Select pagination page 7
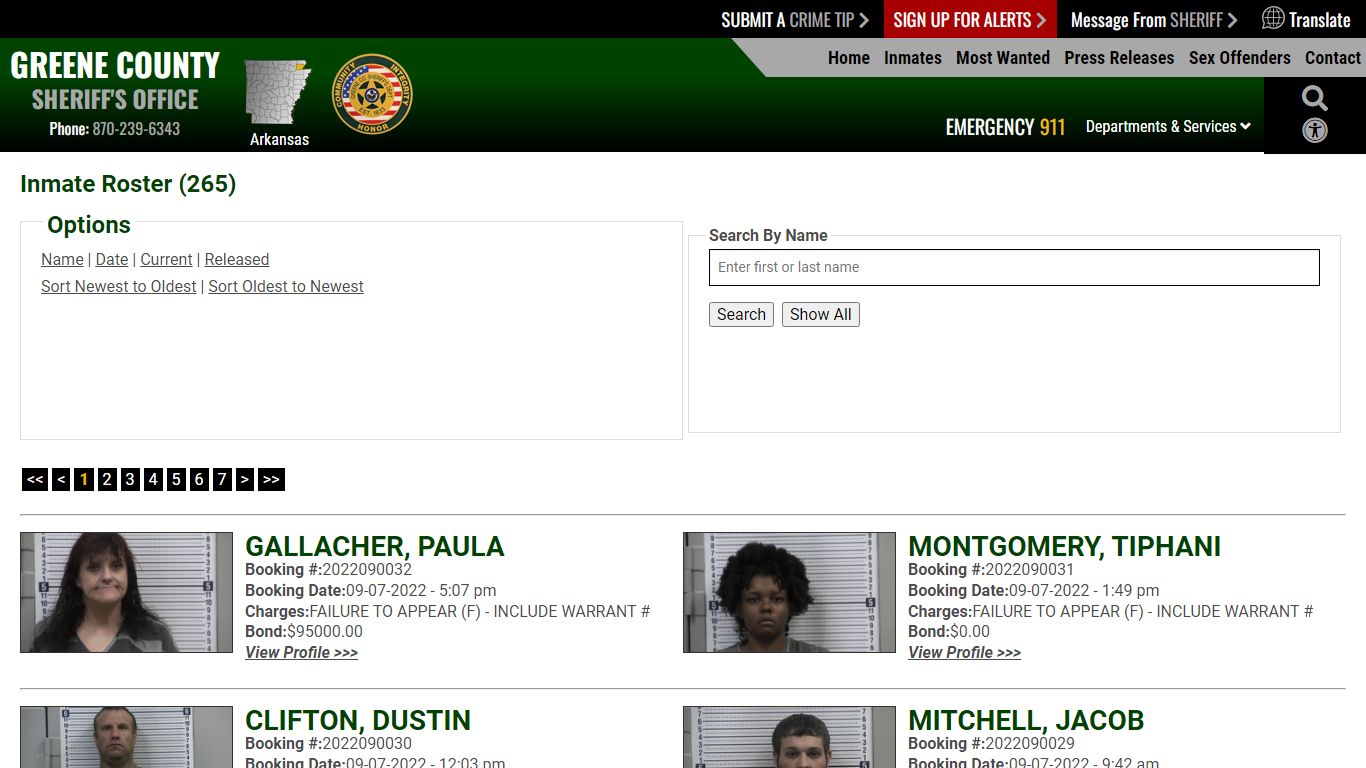This screenshot has width=1366, height=768. tap(222, 479)
